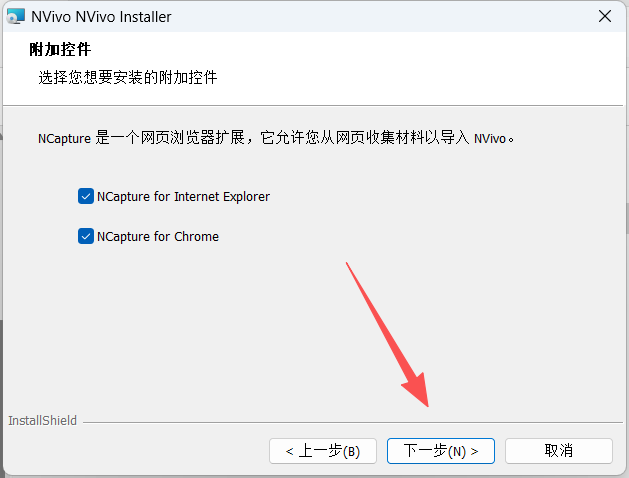Click the NVivo NVivo Installer title text

click(x=101, y=17)
